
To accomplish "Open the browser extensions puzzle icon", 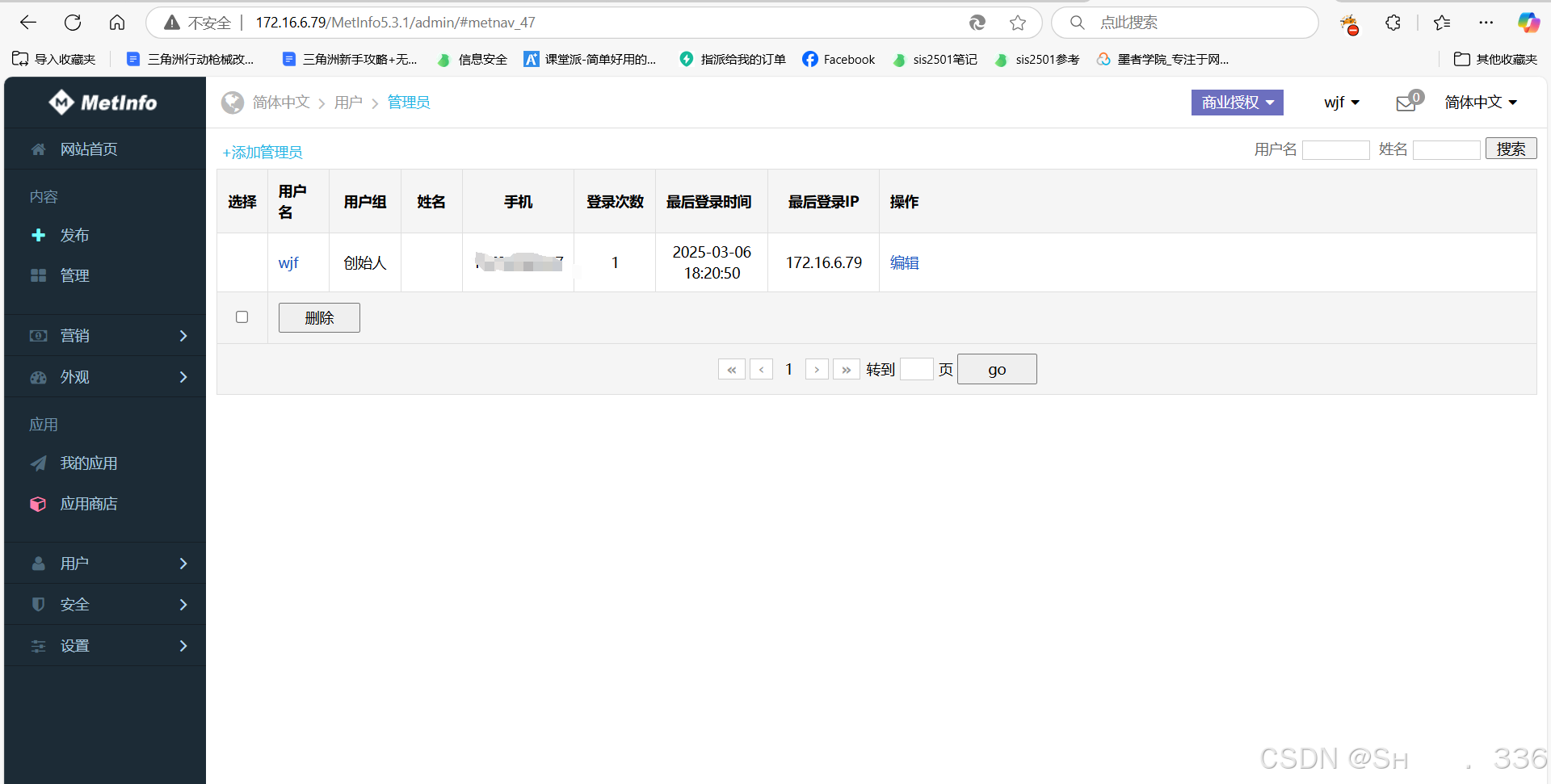I will (x=1393, y=23).
